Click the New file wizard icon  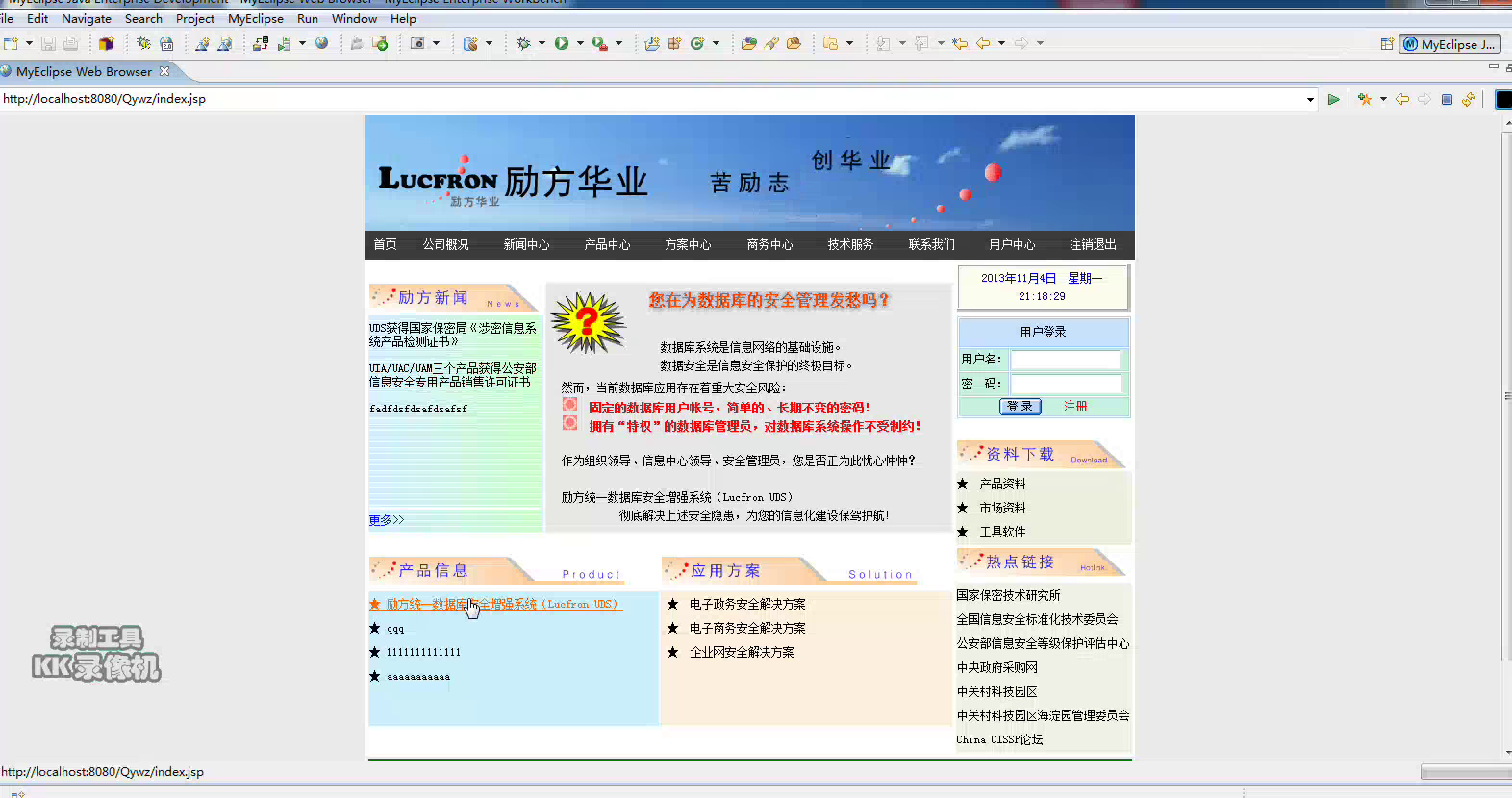click(12, 43)
